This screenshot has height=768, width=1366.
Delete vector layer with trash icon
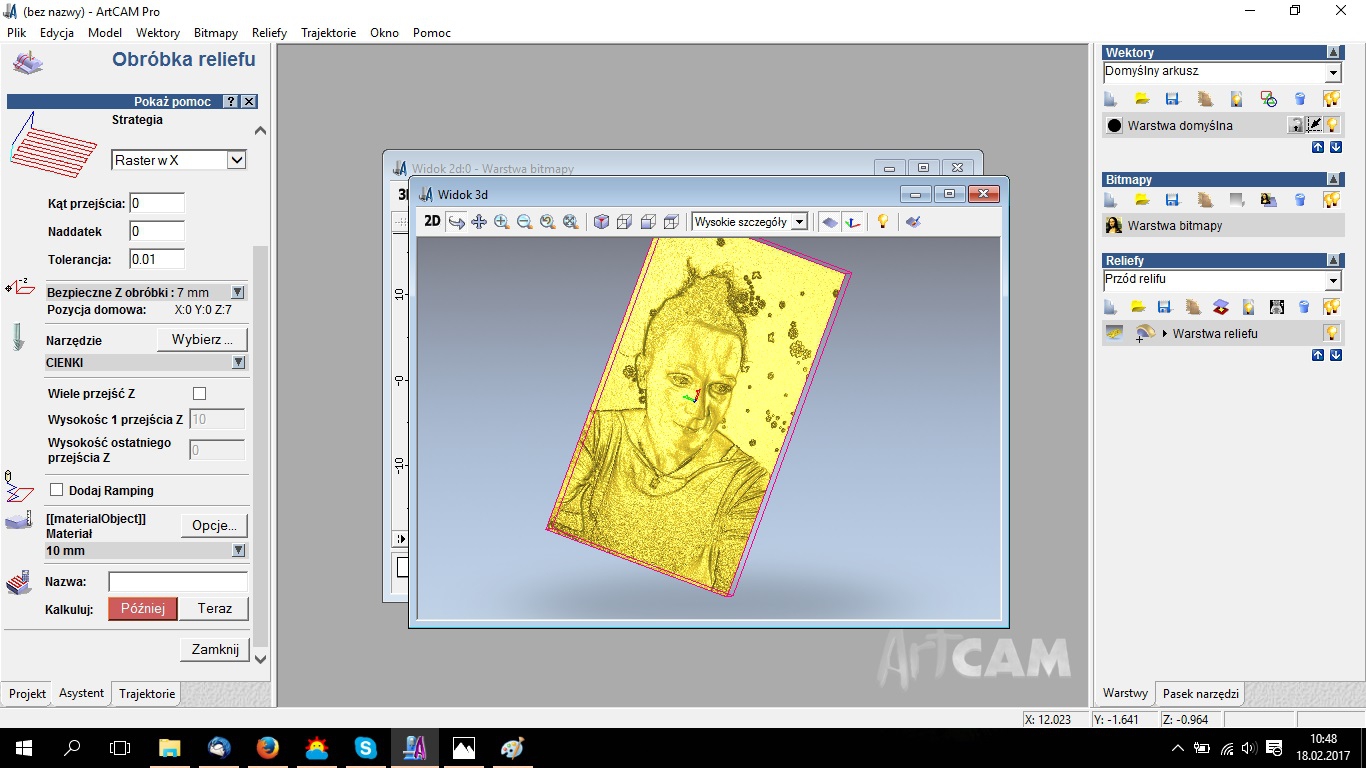1300,99
